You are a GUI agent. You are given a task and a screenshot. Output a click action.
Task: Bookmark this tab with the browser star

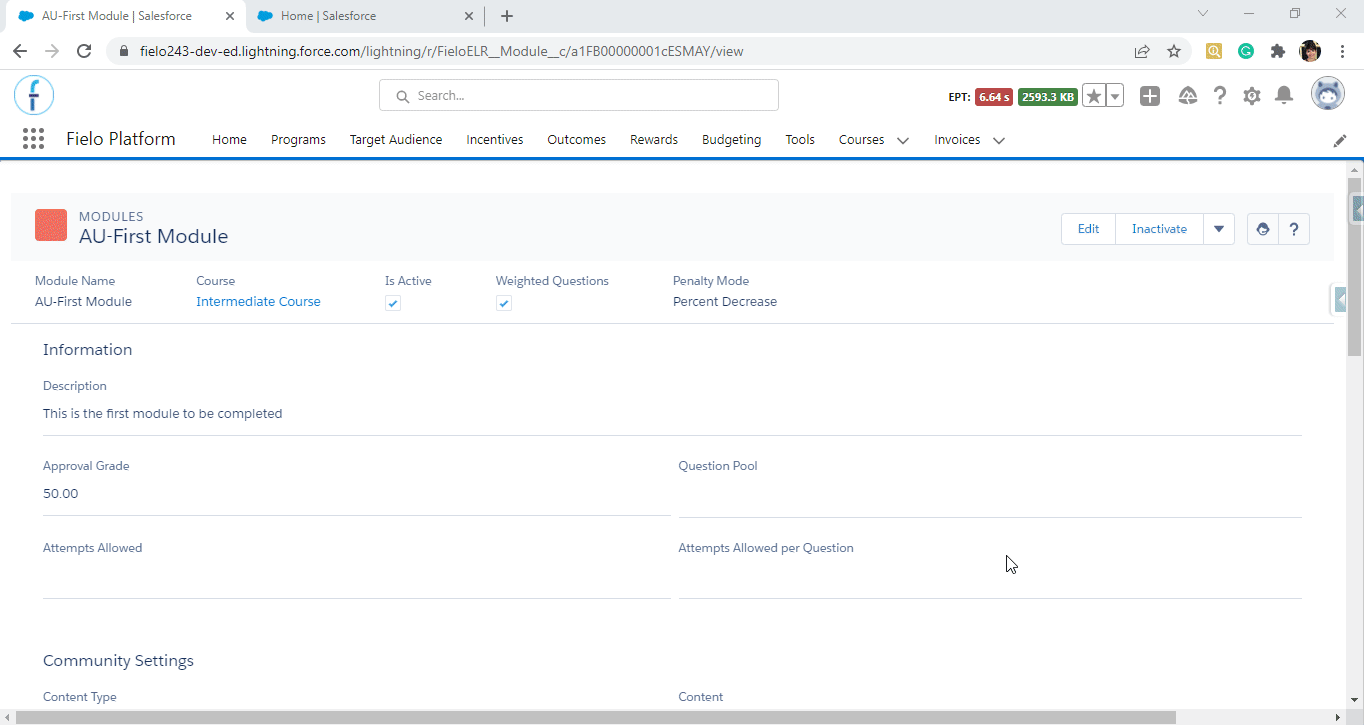pyautogui.click(x=1174, y=51)
